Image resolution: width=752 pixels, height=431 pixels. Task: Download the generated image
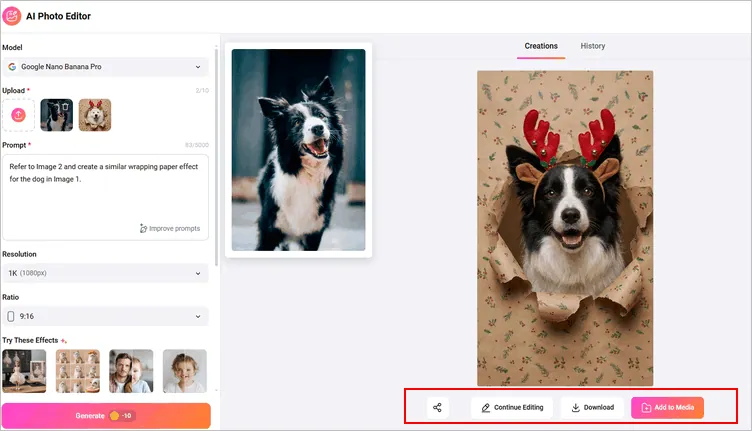(592, 408)
